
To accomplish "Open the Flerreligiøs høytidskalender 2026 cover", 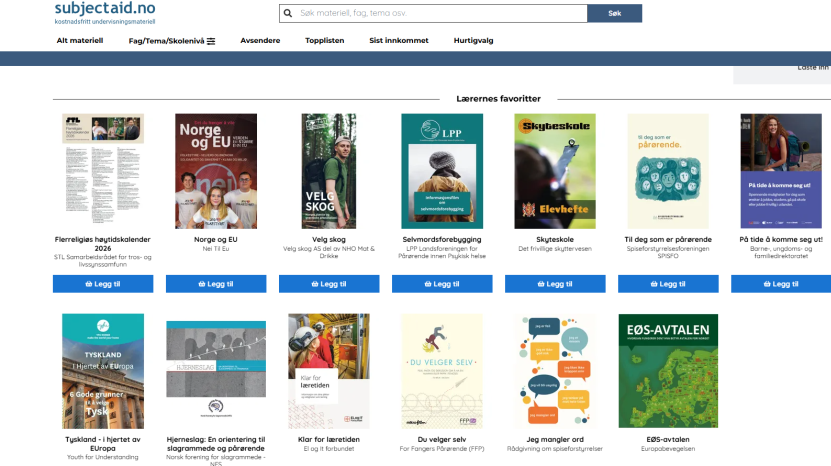I will coord(102,170).
